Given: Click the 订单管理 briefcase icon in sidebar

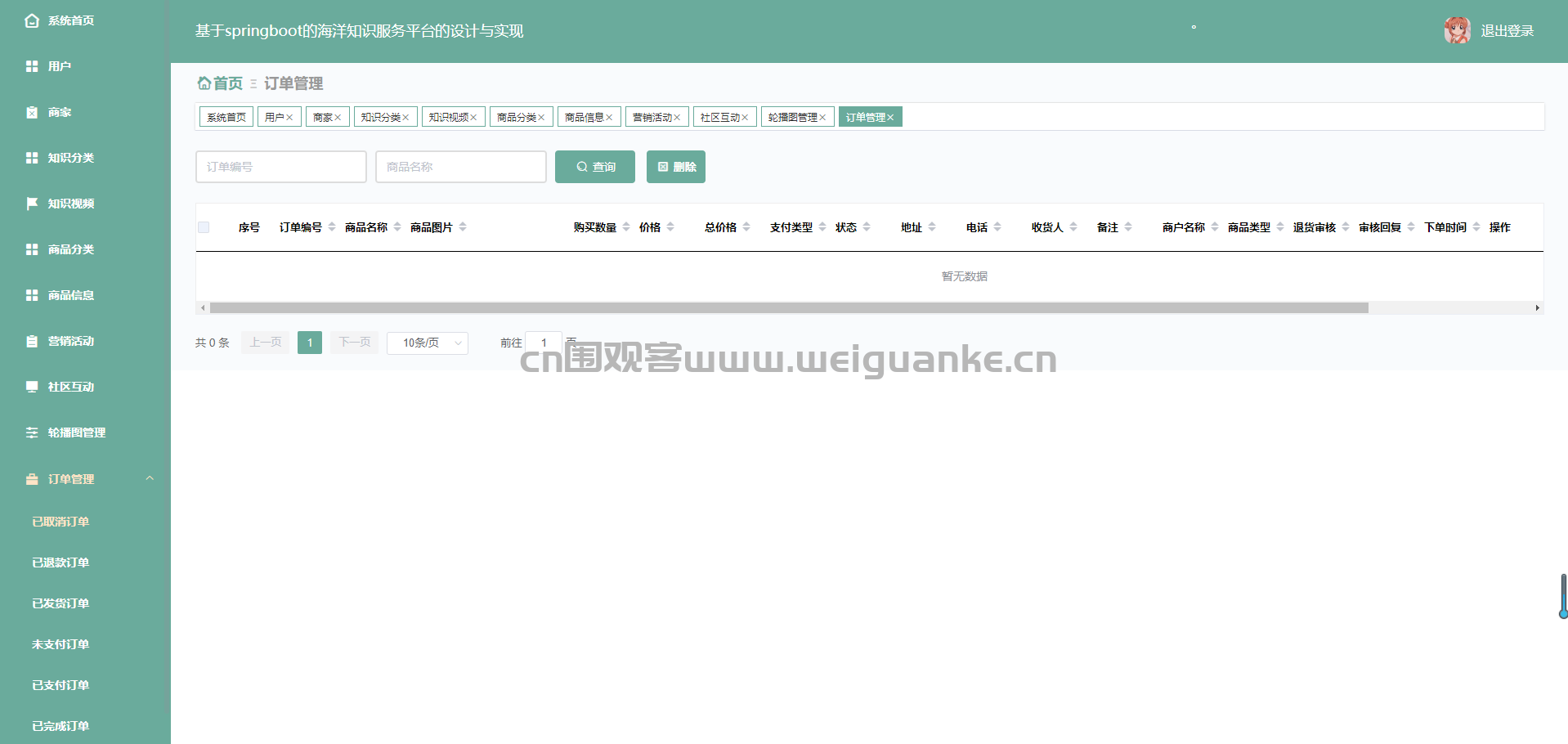Looking at the screenshot, I should pyautogui.click(x=32, y=479).
